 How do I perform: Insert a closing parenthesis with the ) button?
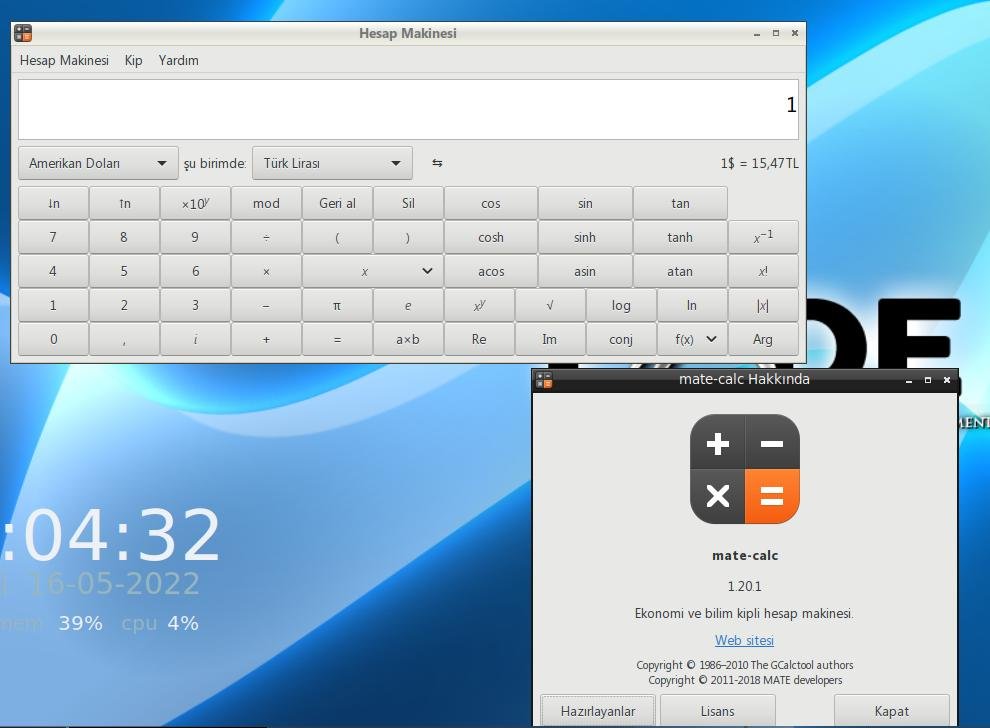tap(408, 237)
